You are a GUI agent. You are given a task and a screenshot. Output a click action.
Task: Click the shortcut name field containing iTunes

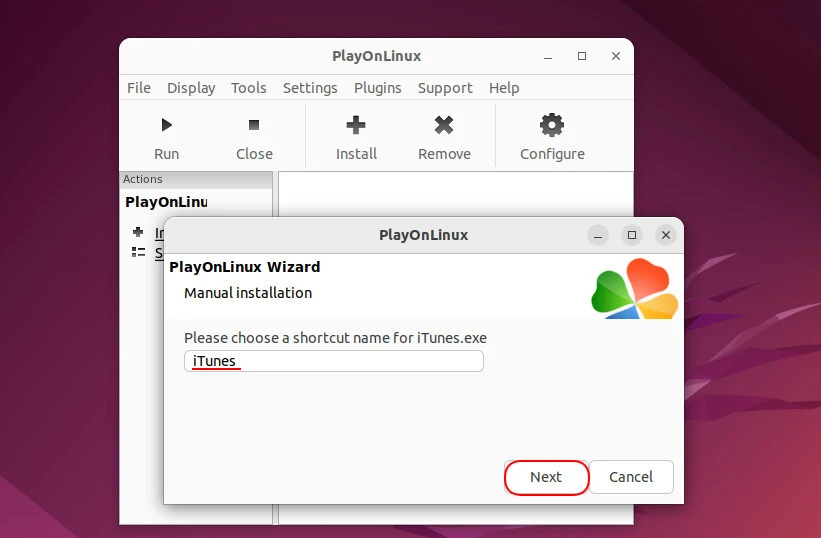coord(334,361)
